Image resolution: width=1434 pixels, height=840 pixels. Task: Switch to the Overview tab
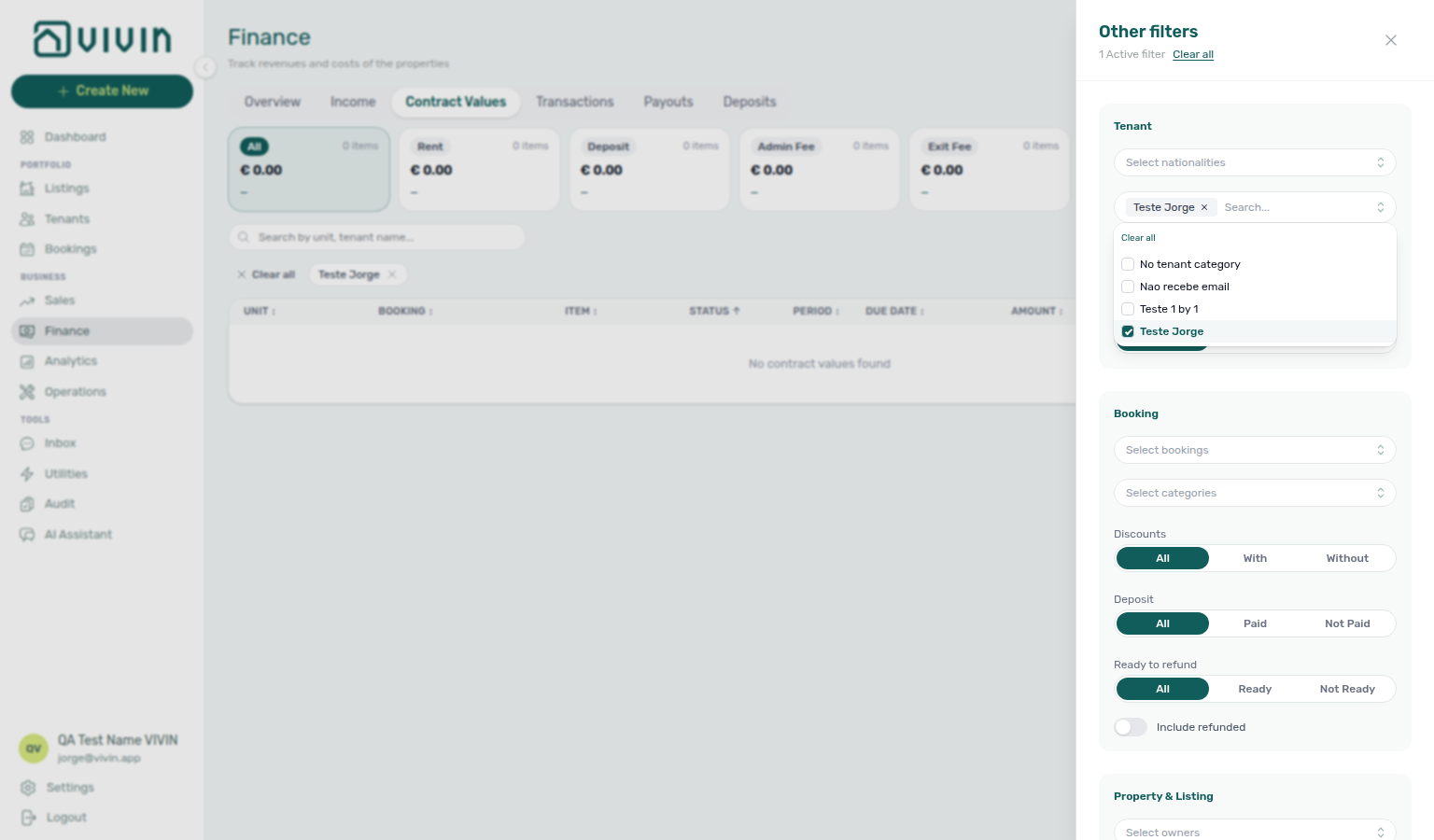[273, 102]
